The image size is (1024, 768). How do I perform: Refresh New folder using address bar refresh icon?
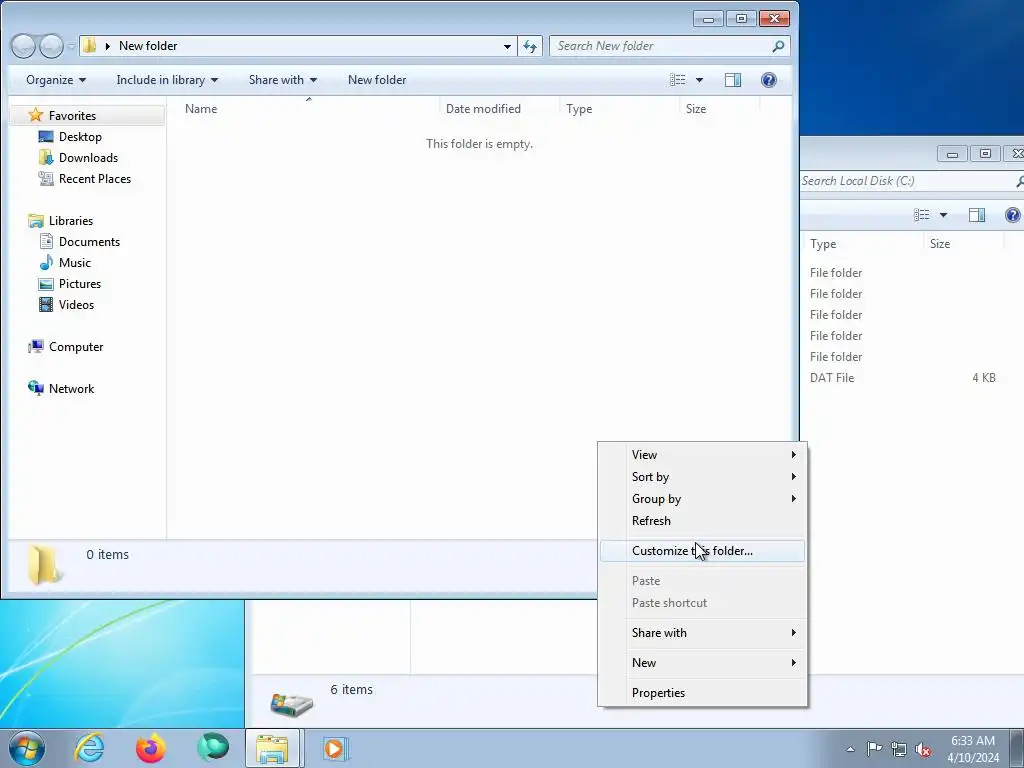pyautogui.click(x=530, y=46)
